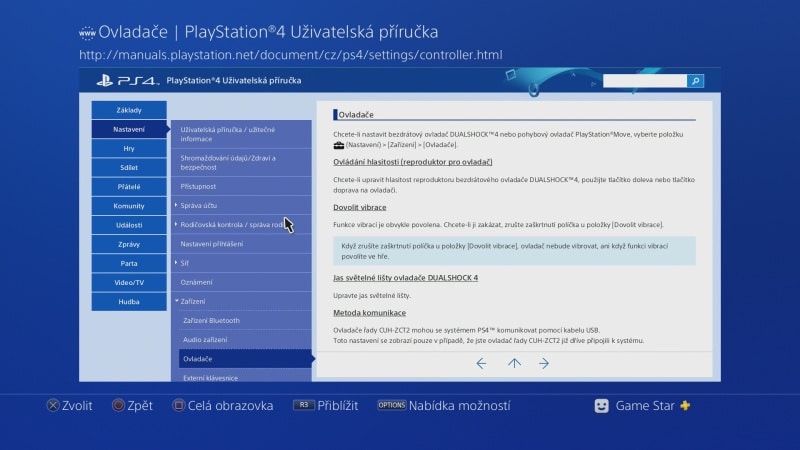Viewport: 800px width, 450px height.
Task: Click the OPTIONS Nabídka možností icon
Action: pyautogui.click(x=391, y=405)
